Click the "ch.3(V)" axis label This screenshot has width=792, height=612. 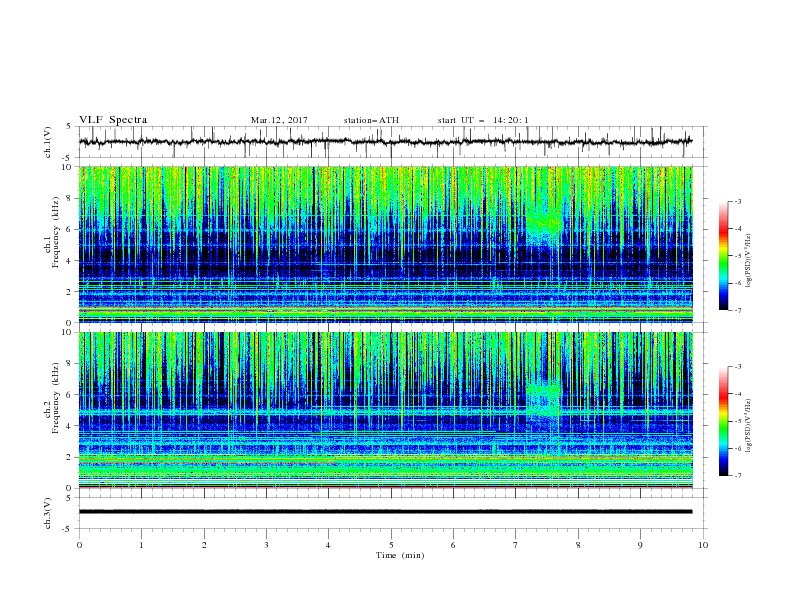48,513
